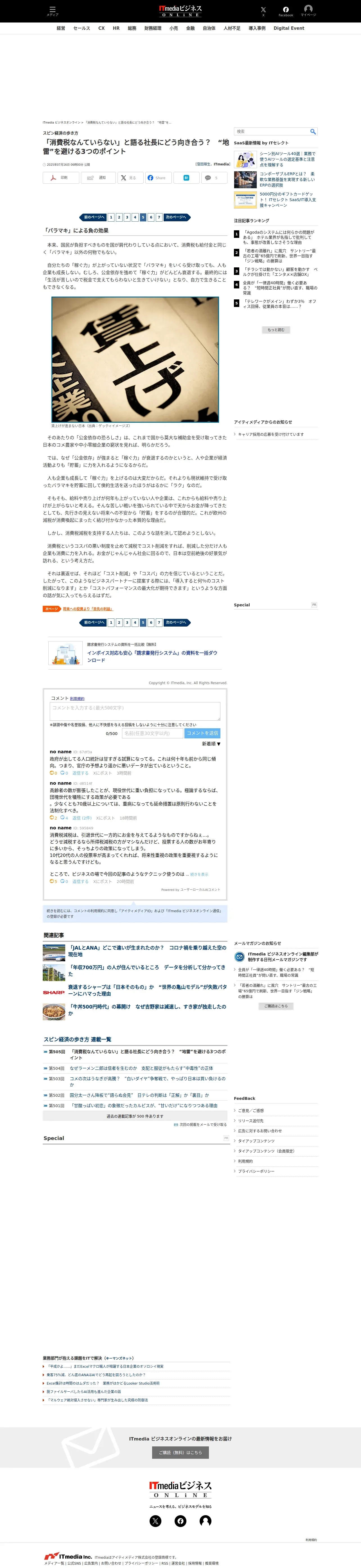
Task: Open the Facebook link in the header
Action: point(285,11)
